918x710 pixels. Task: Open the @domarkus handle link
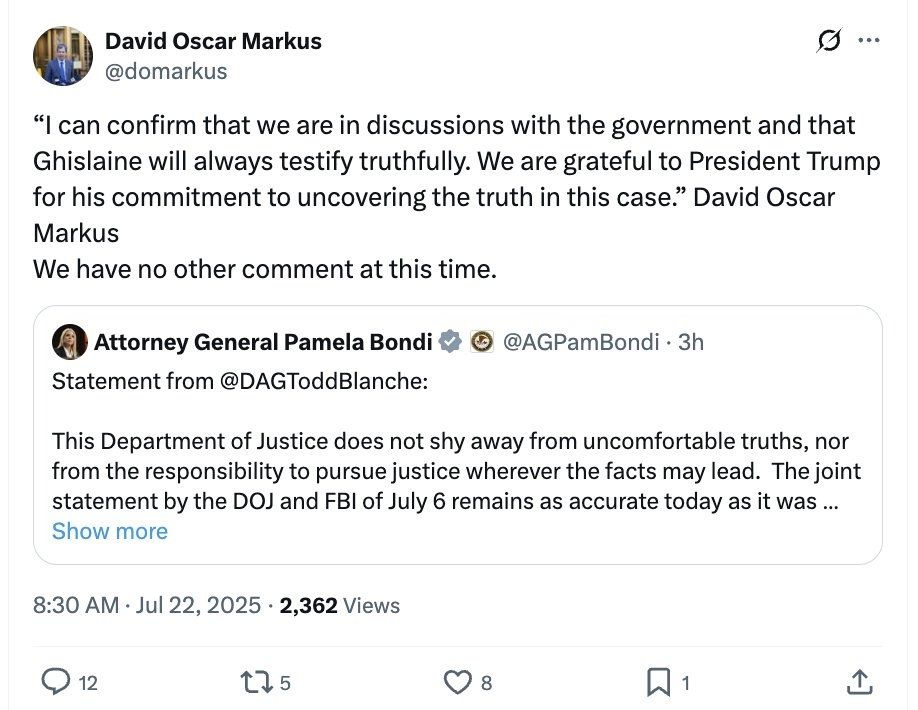166,71
